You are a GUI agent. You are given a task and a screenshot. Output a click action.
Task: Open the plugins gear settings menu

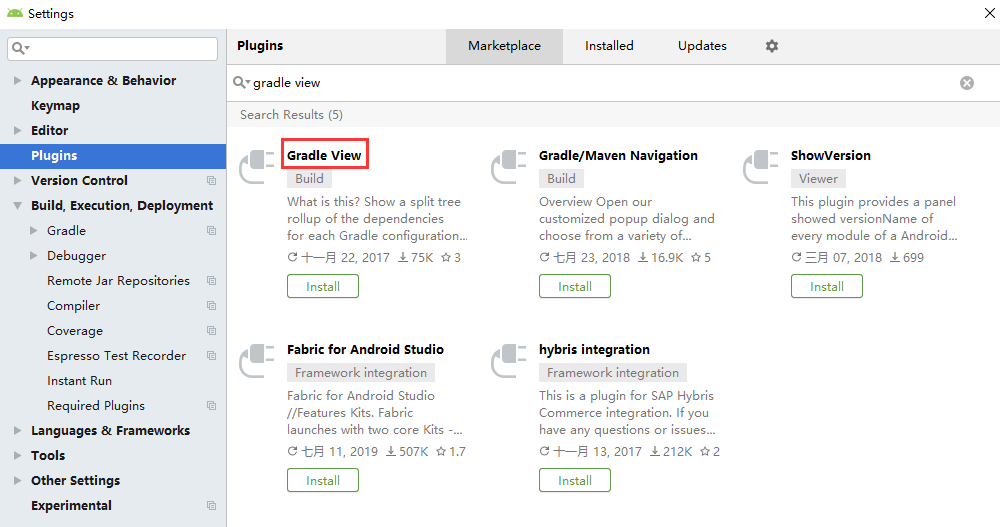coord(771,46)
